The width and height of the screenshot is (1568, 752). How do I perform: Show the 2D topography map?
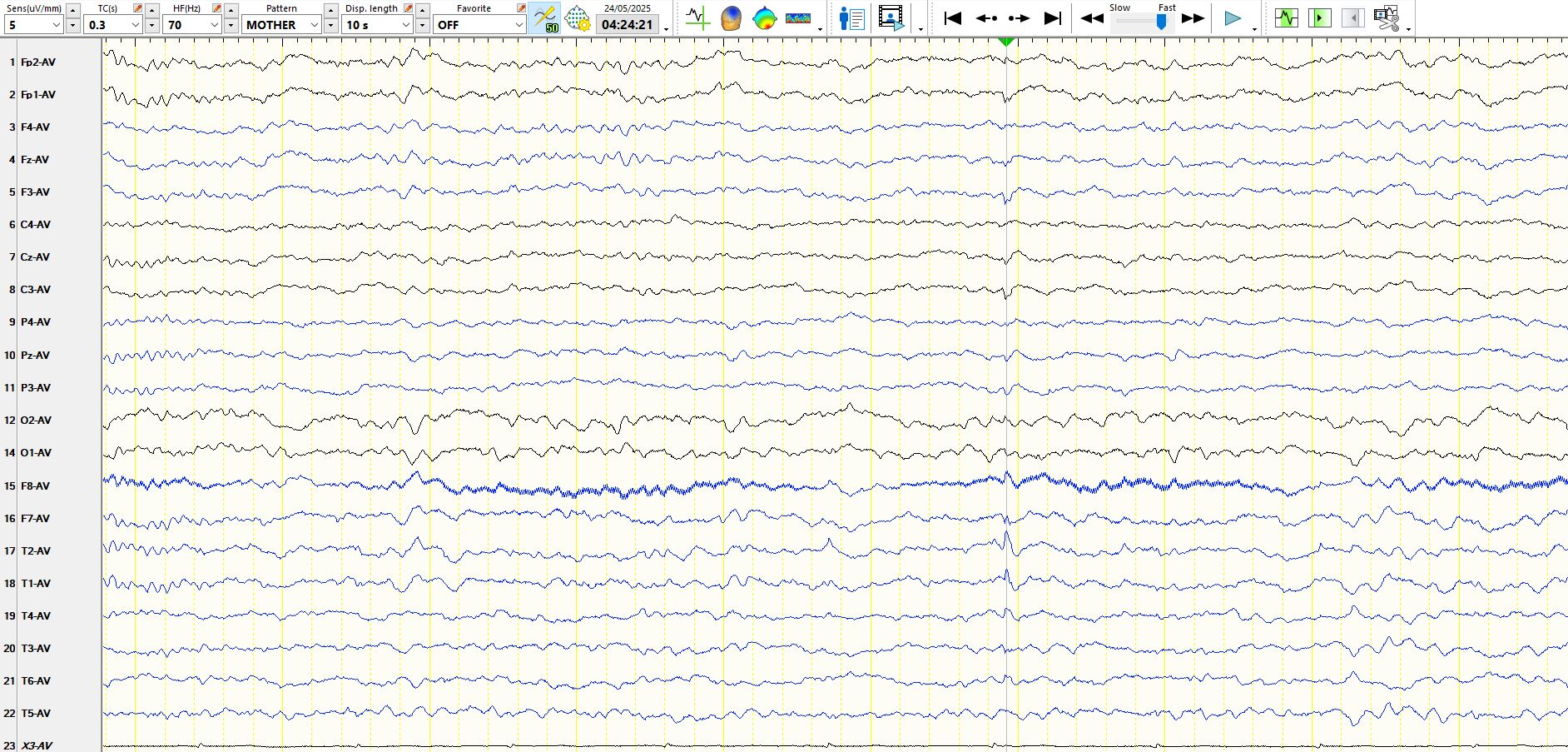point(764,17)
